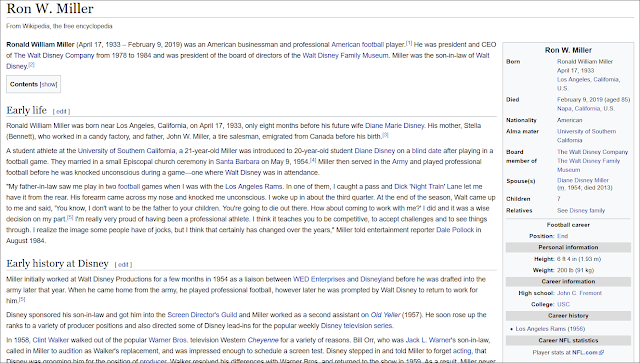Open the John C. Fremont link
The image size is (640, 363).
click(x=579, y=293)
